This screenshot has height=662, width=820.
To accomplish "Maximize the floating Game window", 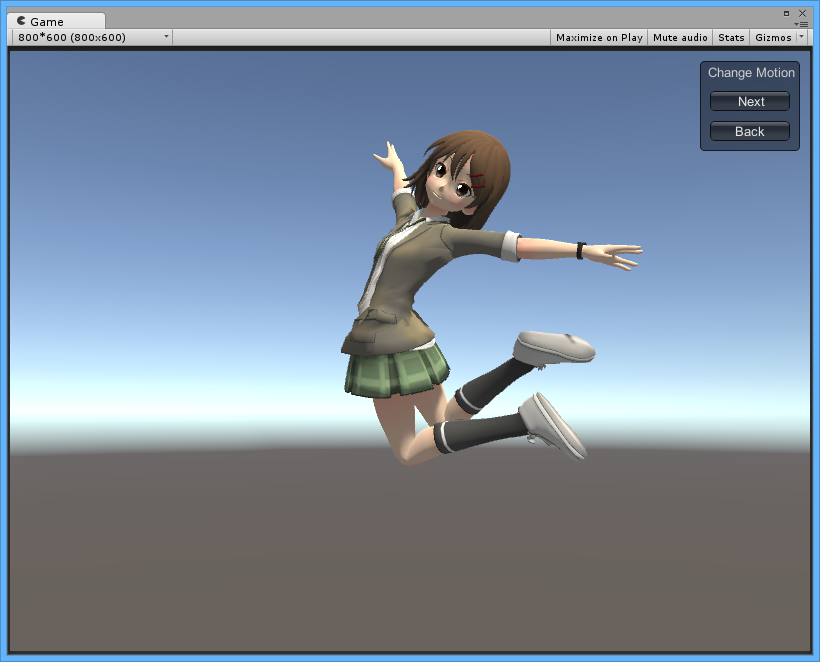I will [x=786, y=13].
